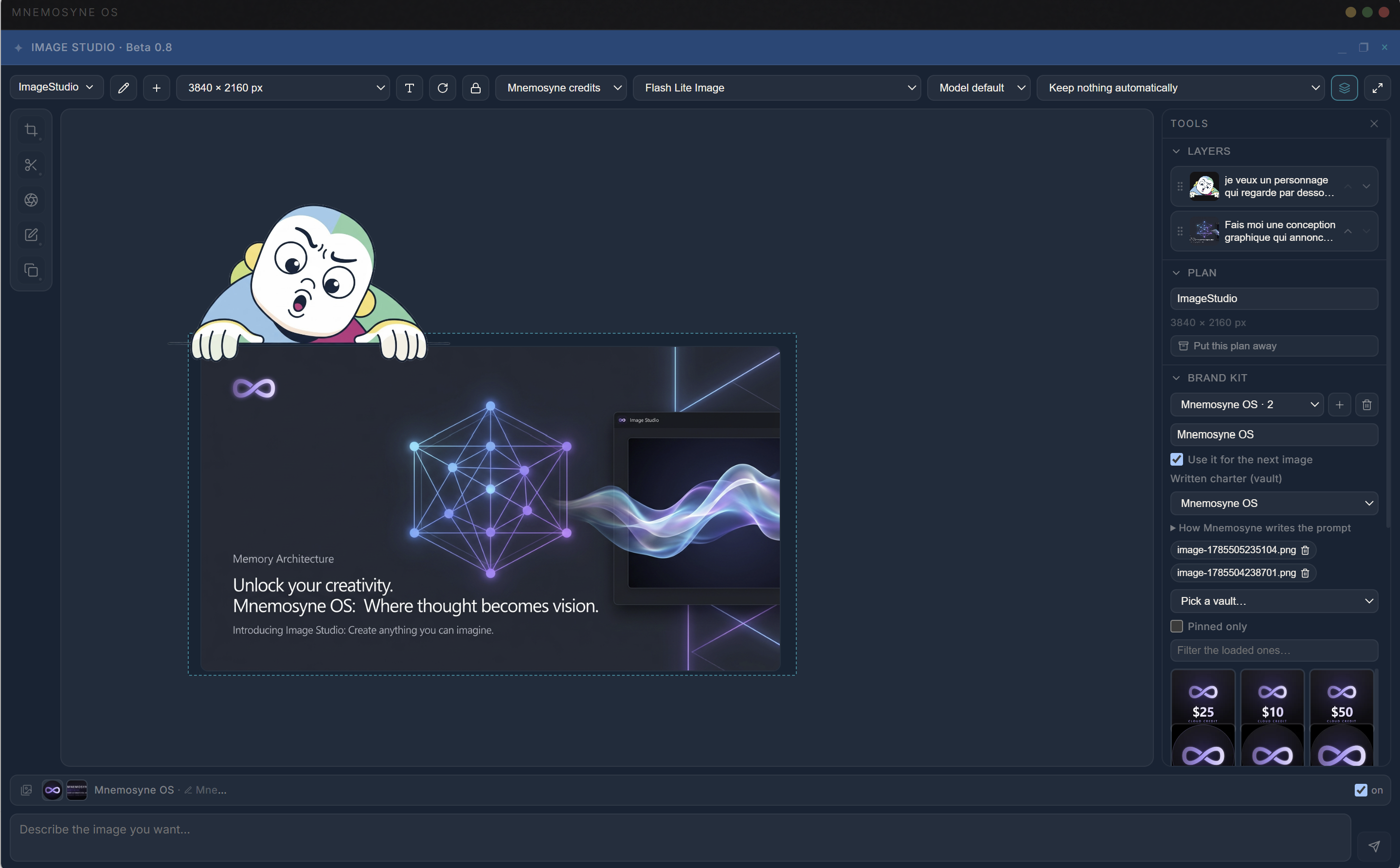Click the 'Mnemosyne OS' label in the prompt bar
1400x868 pixels.
(134, 790)
